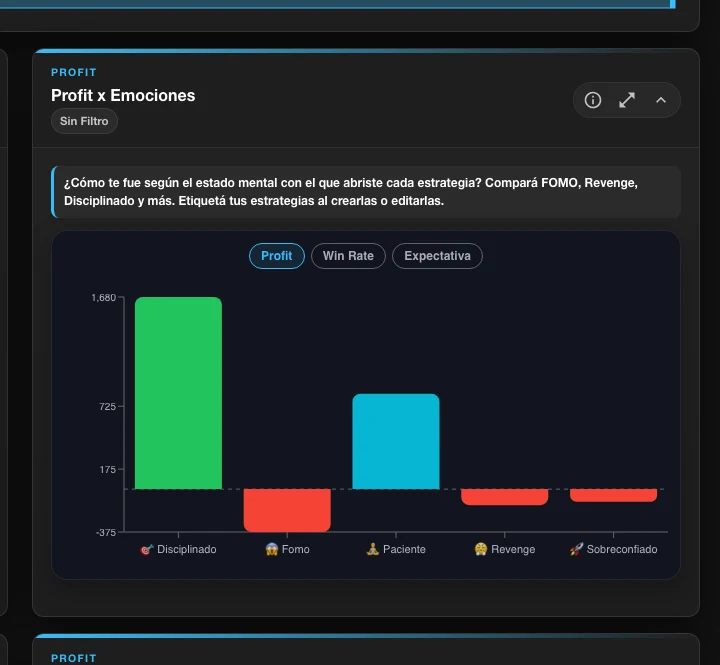Click the blue Paciente bar
The width and height of the screenshot is (720, 665).
pyautogui.click(x=396, y=441)
